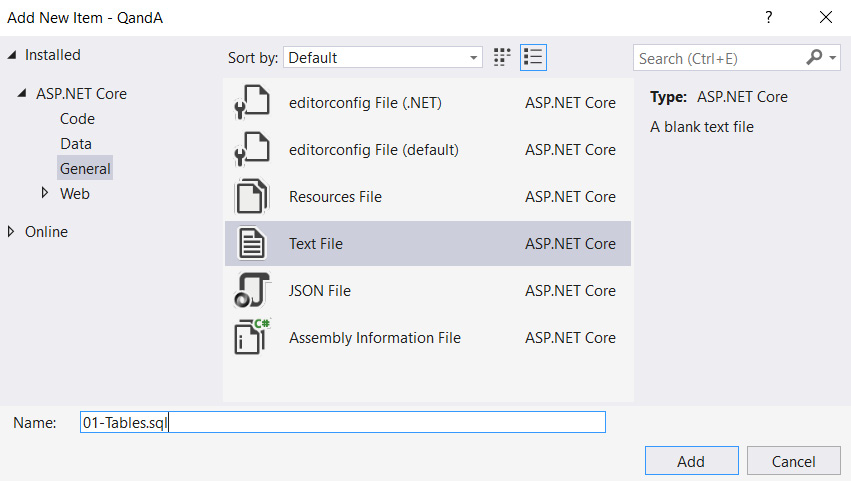Open the Help question mark
The height and width of the screenshot is (481, 851).
769,17
